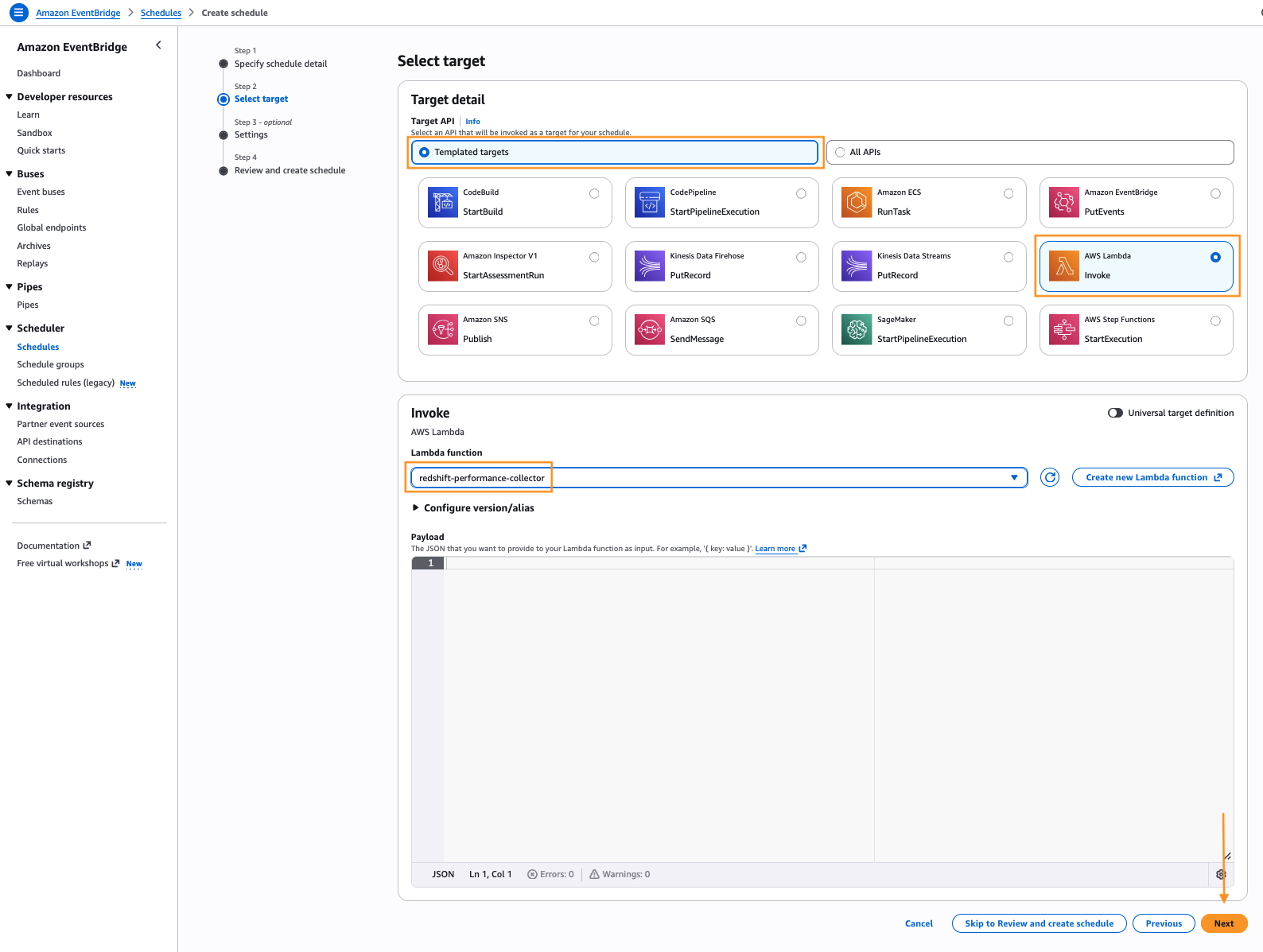The width and height of the screenshot is (1263, 952).
Task: Click the AWS Lambda Invoke icon
Action: 1064,266
